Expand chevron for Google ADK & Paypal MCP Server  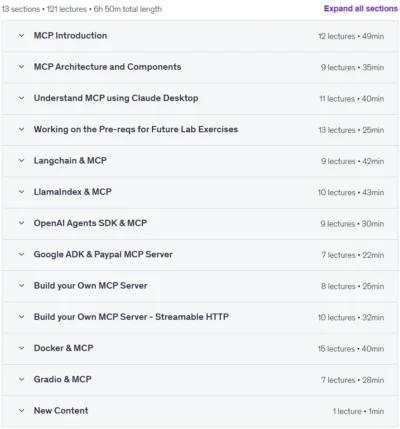click(x=21, y=254)
